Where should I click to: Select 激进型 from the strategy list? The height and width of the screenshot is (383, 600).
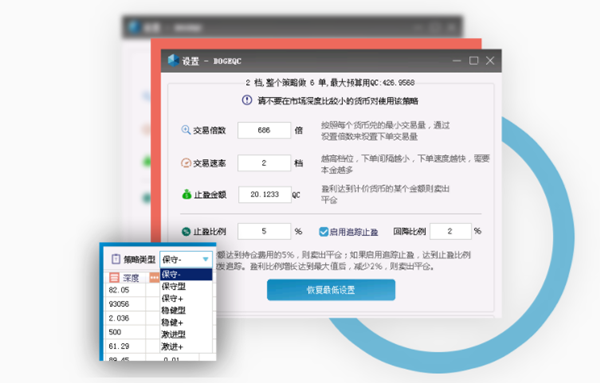pos(186,334)
